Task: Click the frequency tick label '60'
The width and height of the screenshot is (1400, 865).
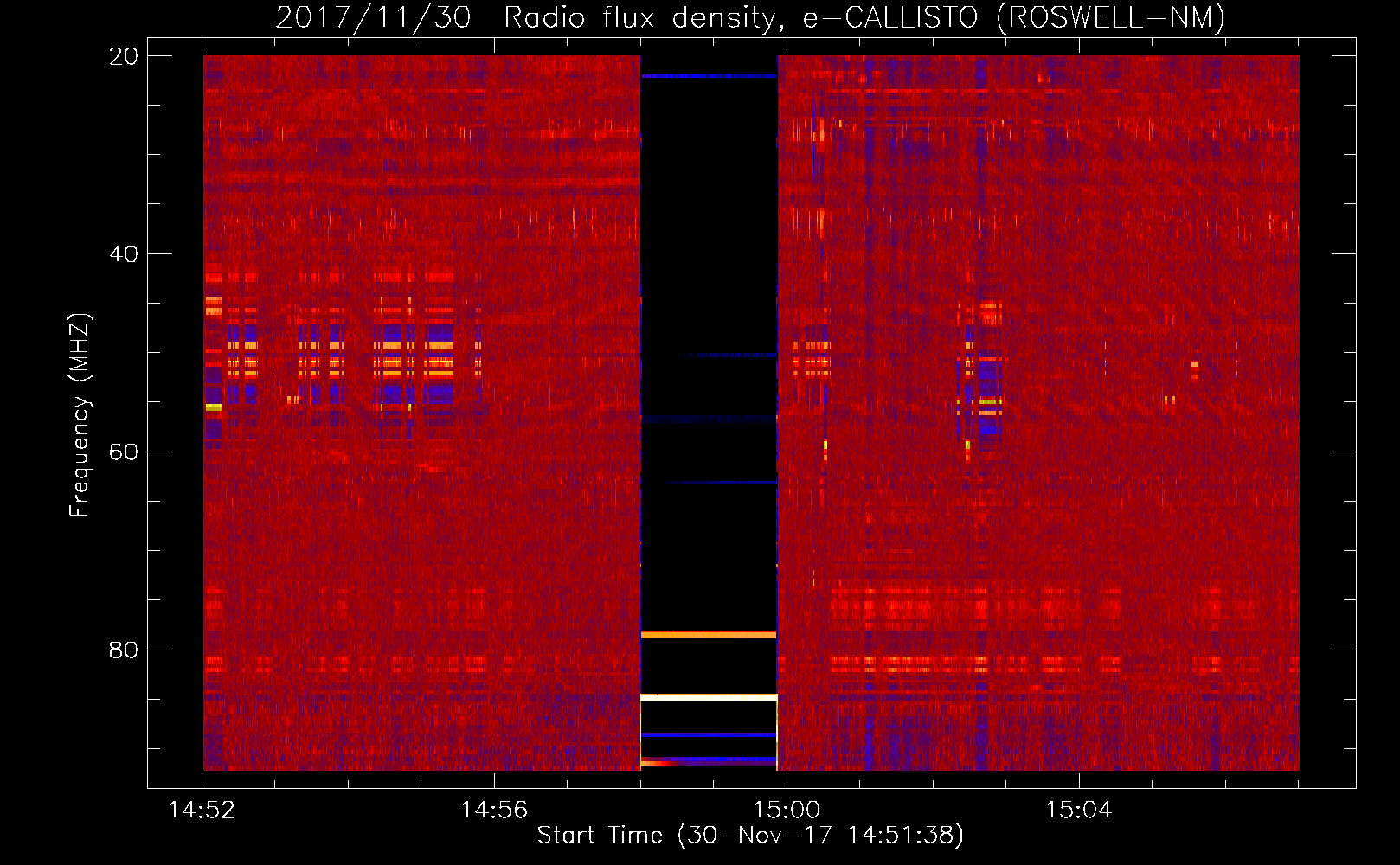Action: coord(124,452)
